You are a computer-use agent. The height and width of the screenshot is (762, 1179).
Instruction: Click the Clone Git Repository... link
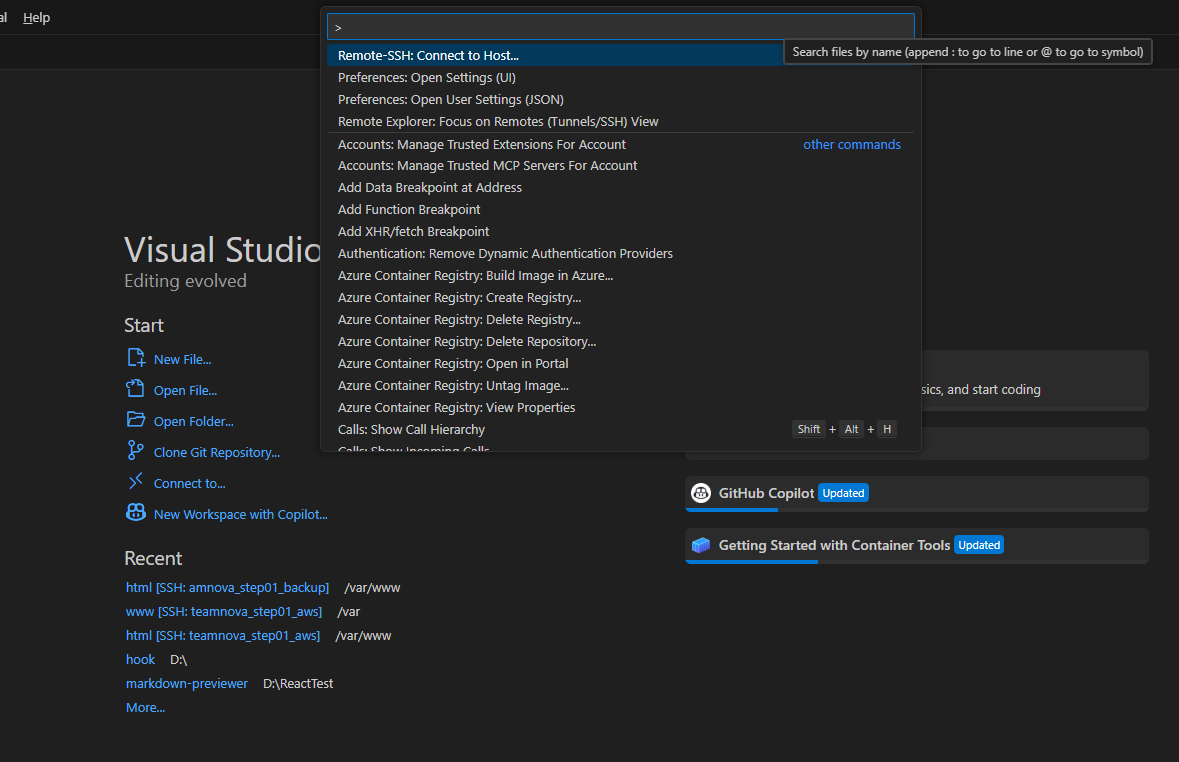click(x=217, y=452)
